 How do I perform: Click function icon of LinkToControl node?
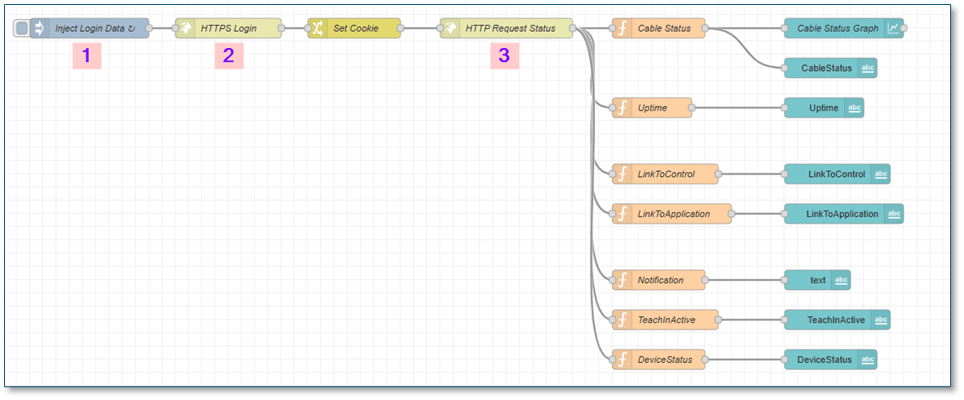[x=622, y=175]
